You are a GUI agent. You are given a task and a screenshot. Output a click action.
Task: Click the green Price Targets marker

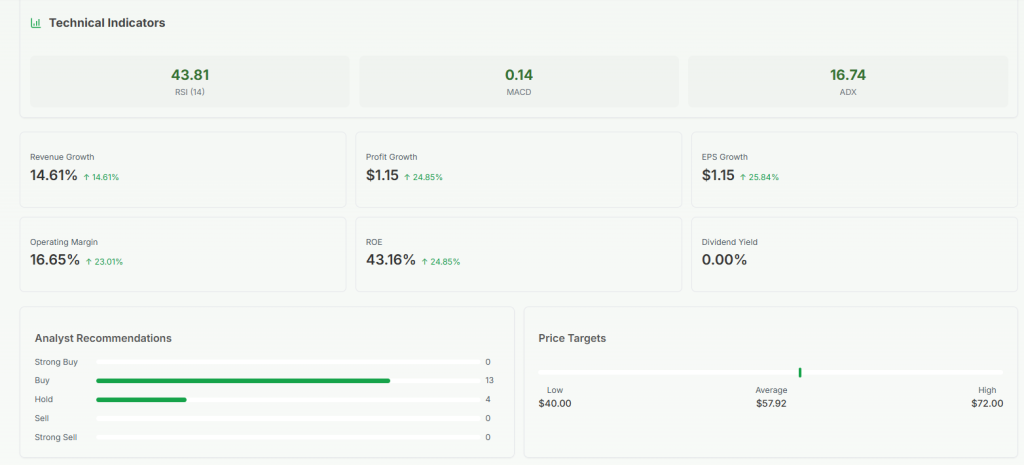[800, 372]
